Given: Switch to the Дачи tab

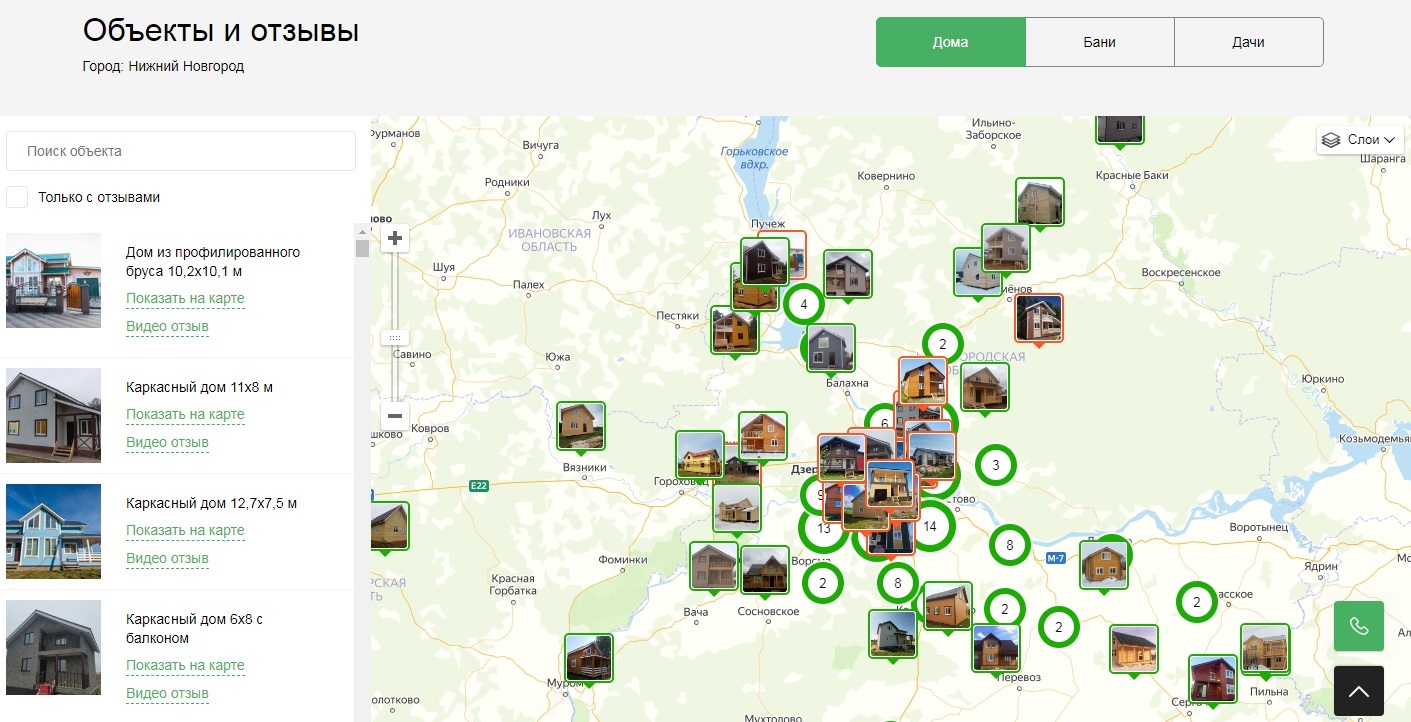Looking at the screenshot, I should point(1248,42).
